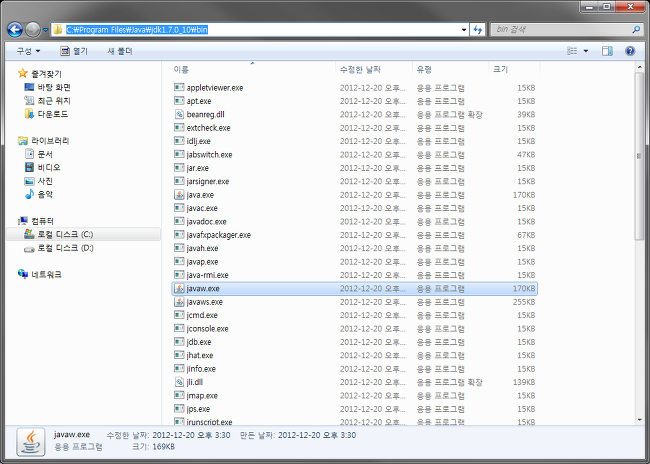The width and height of the screenshot is (650, 464).
Task: Expand the address bar history dropdown
Action: tap(464, 29)
